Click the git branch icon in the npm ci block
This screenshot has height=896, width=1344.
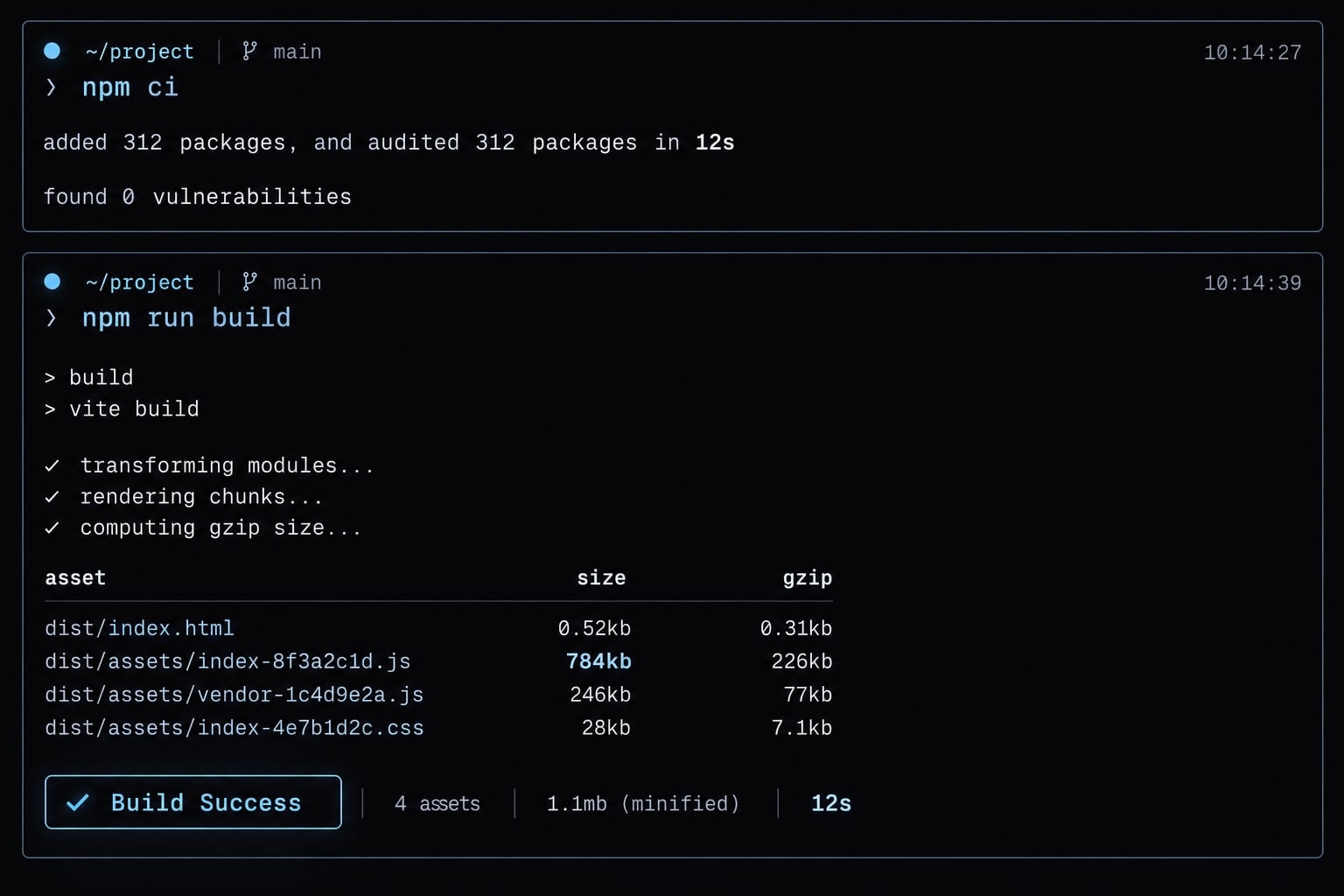pos(249,51)
